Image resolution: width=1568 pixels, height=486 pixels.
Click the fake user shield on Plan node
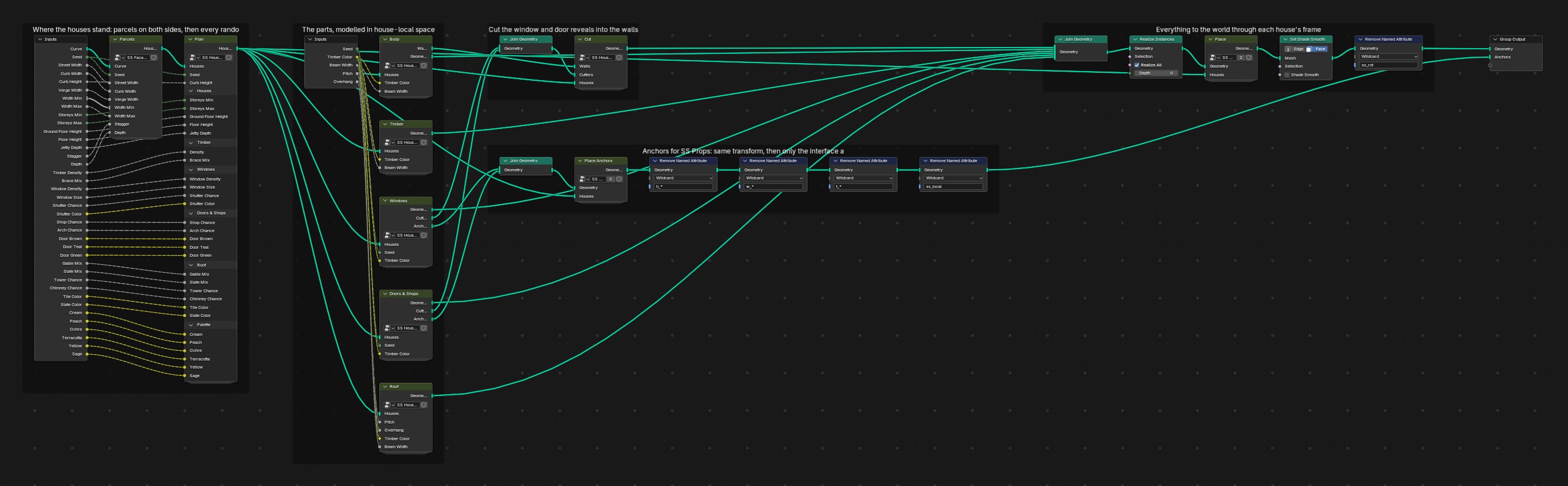click(229, 57)
